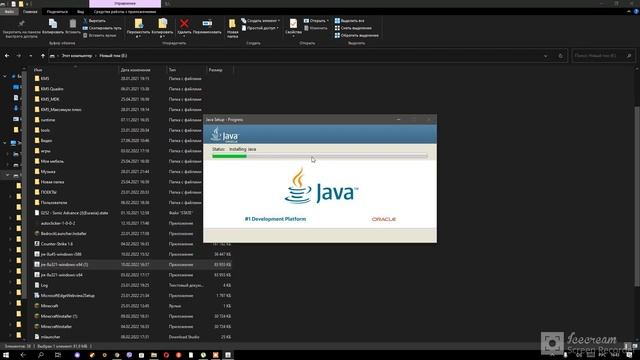Click the Java installer progress bar

320,156
